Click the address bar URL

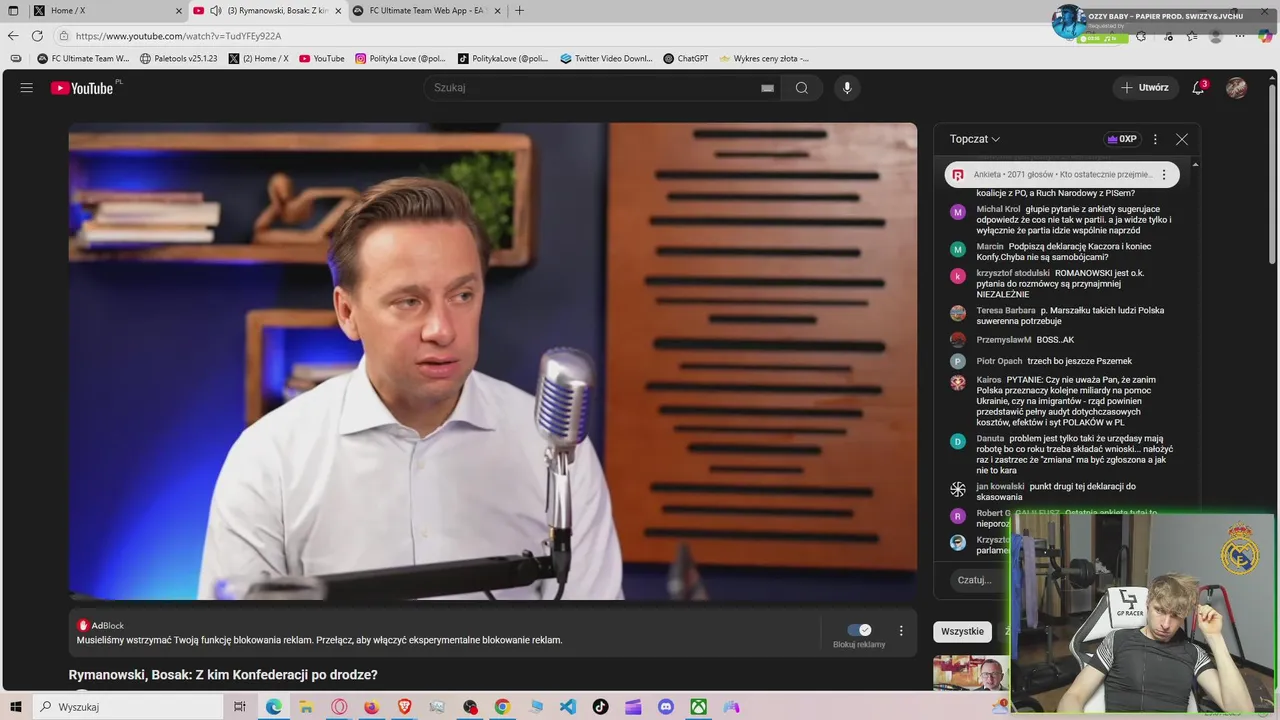tap(178, 36)
